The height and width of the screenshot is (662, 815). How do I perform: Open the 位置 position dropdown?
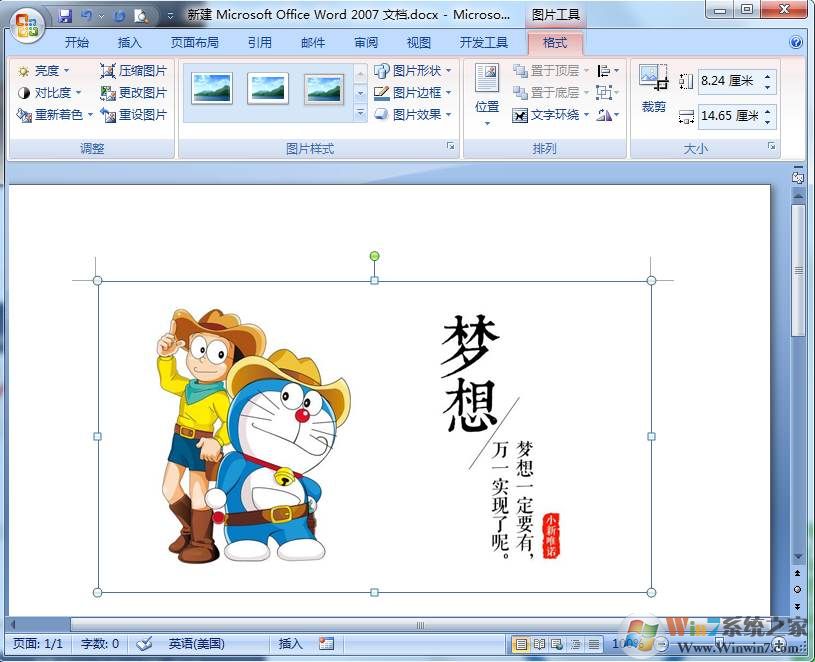pos(487,94)
